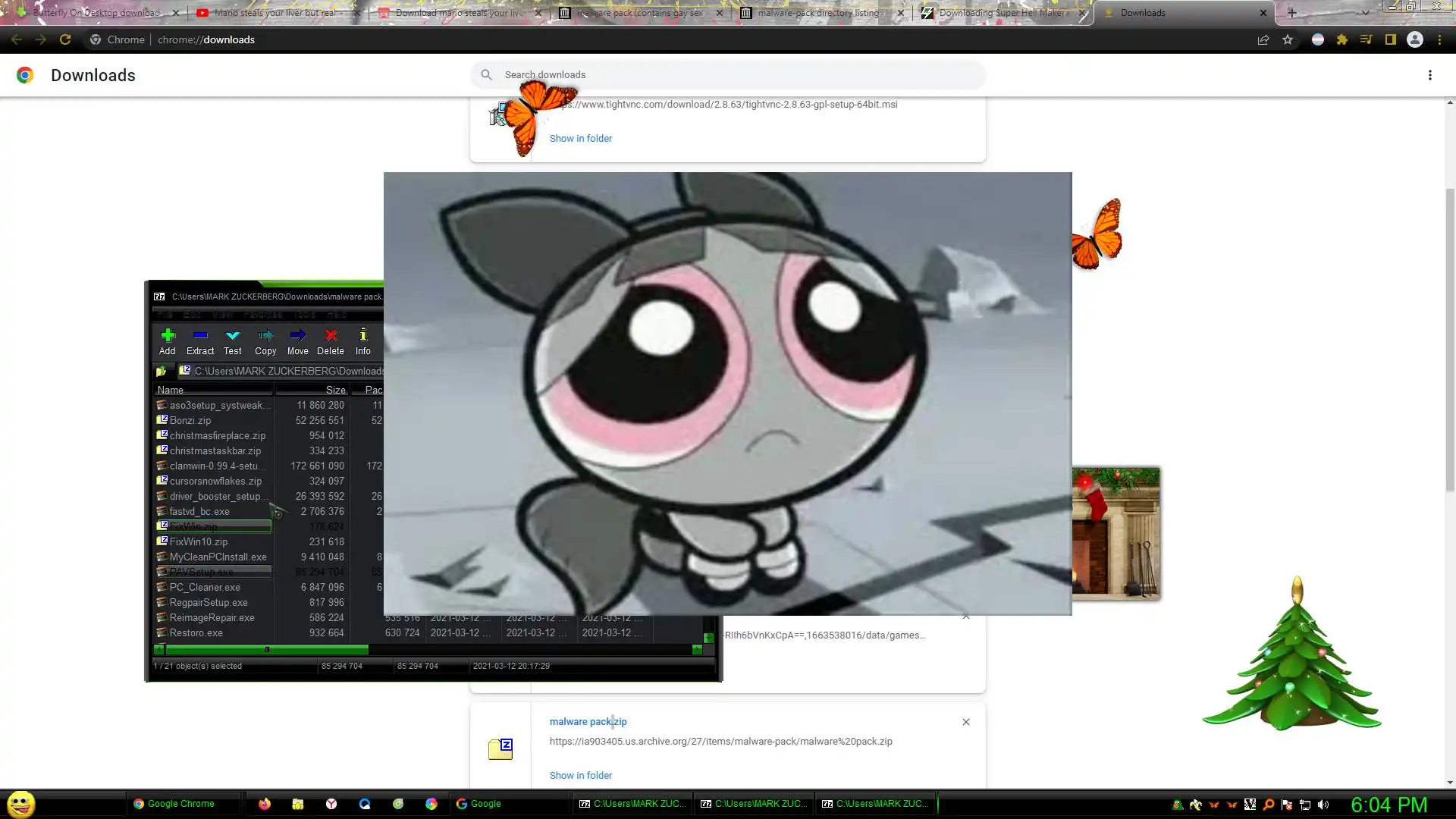Image resolution: width=1456 pixels, height=819 pixels.
Task: Click Show in folder under malware pack.zip
Action: 580,775
